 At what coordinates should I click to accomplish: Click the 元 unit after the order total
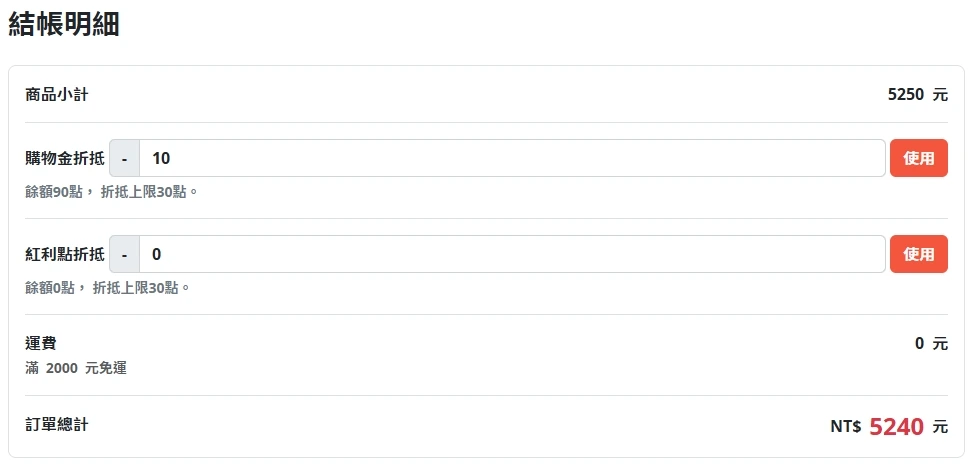coord(940,427)
